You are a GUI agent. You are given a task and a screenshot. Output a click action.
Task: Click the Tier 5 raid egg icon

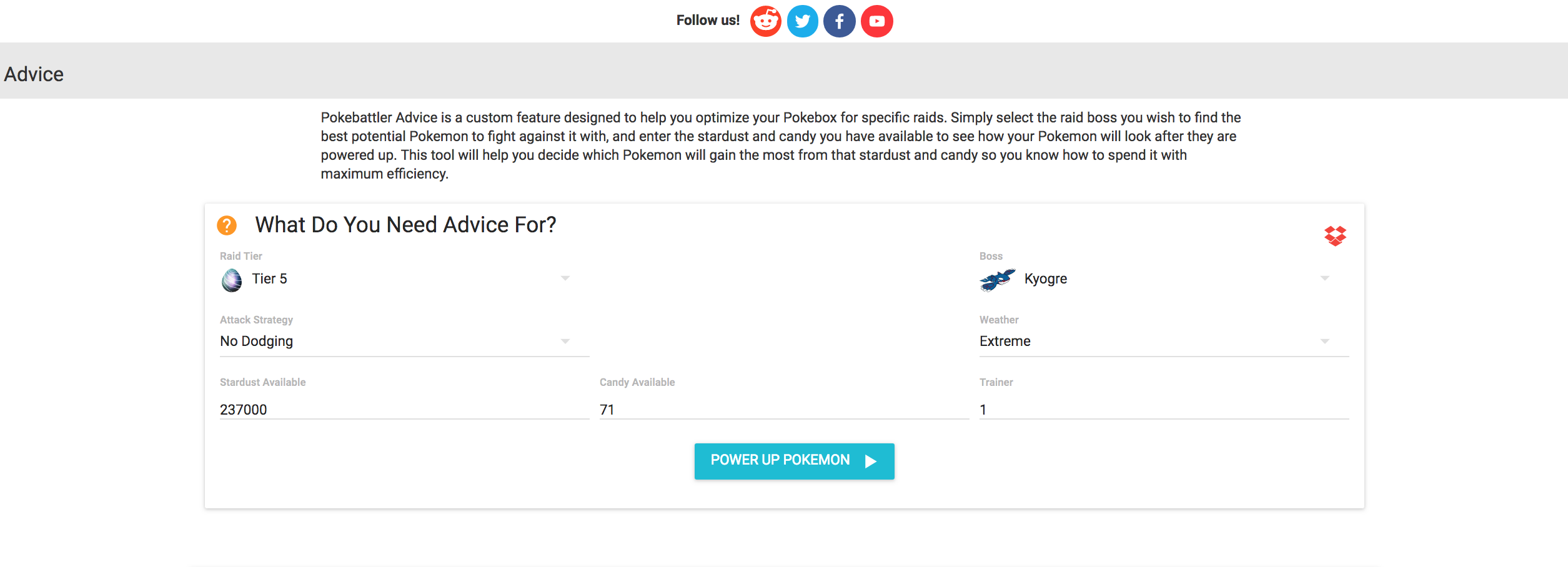point(232,280)
